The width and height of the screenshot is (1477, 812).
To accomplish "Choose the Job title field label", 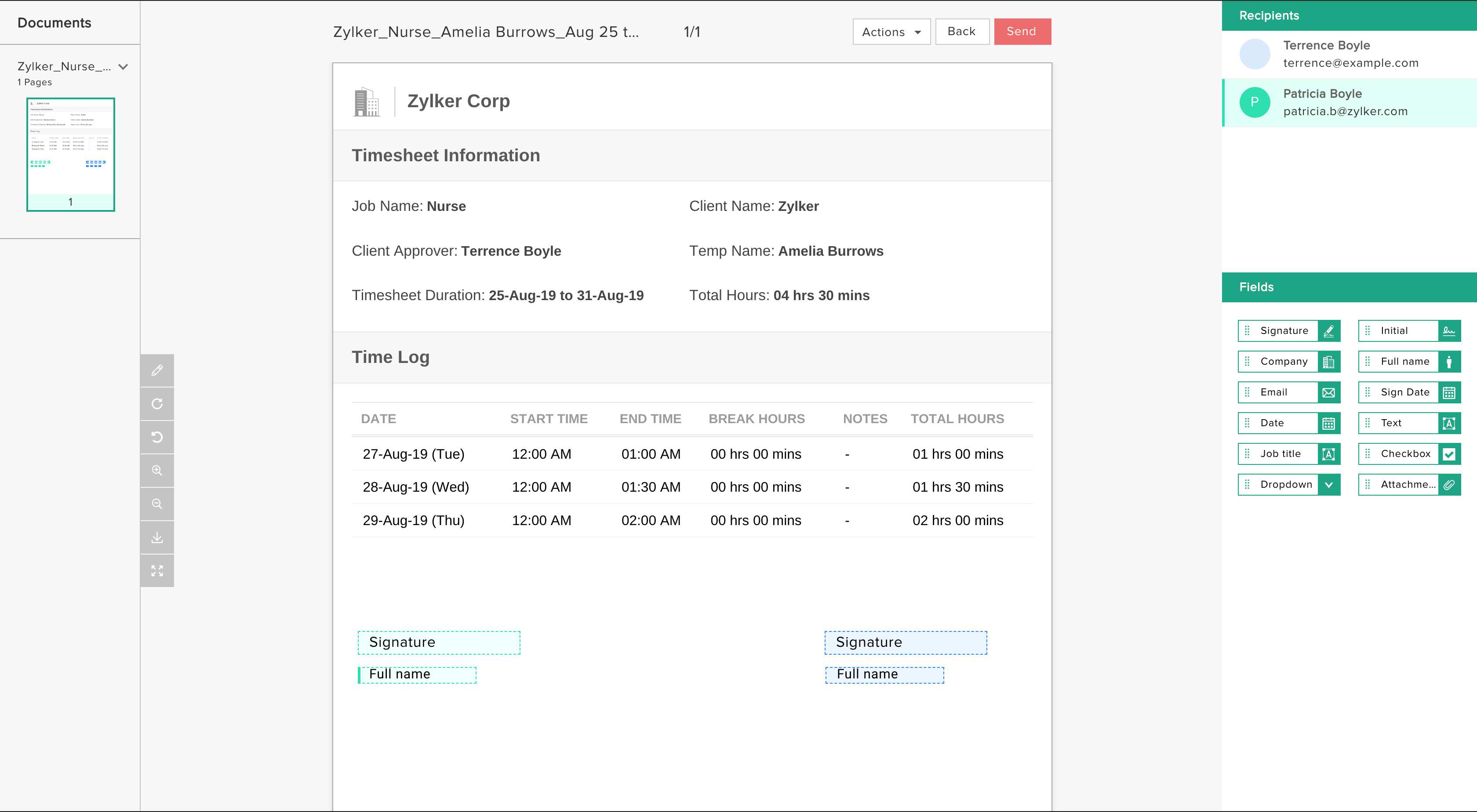I will [x=1281, y=454].
